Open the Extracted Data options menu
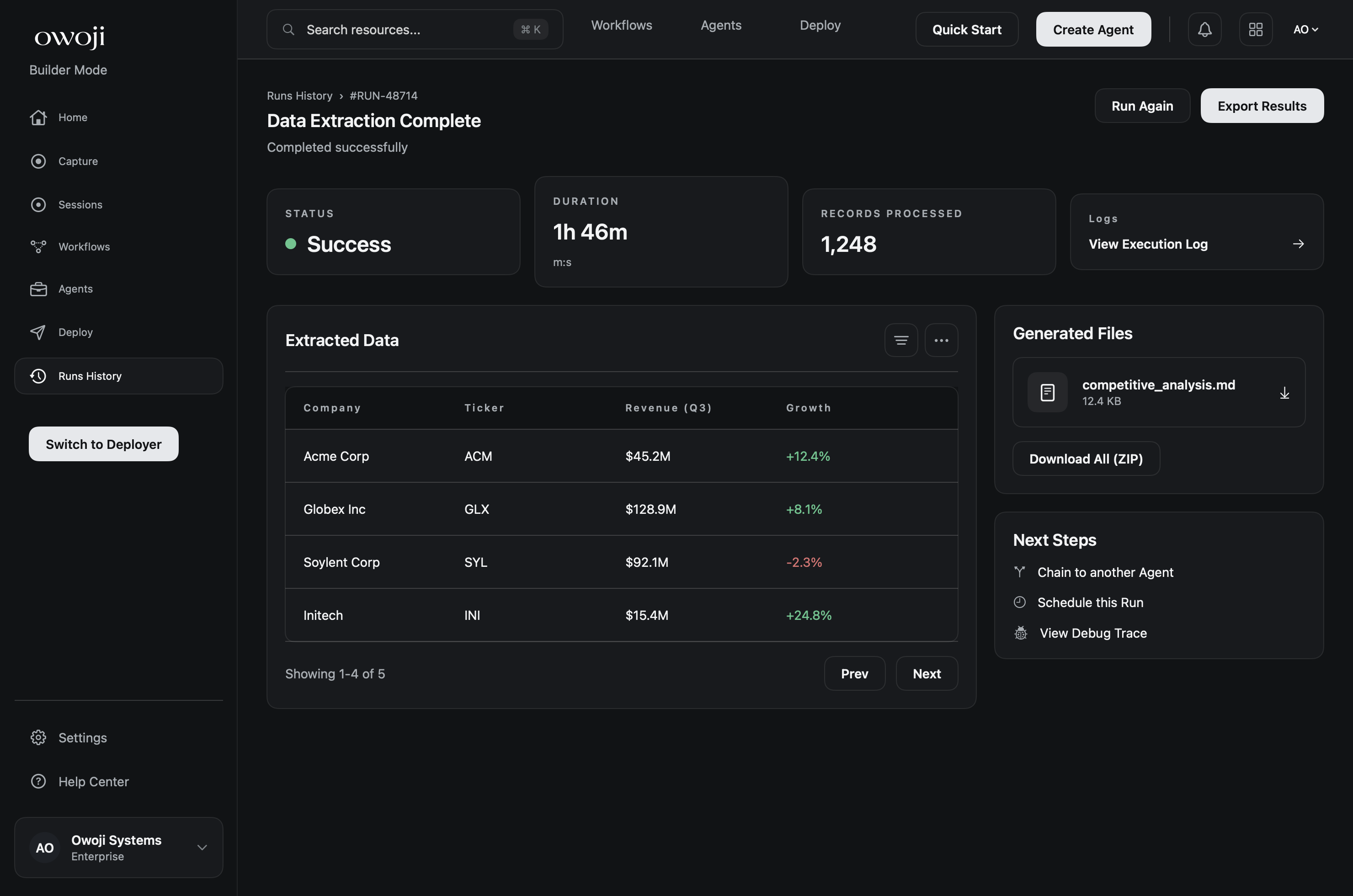The width and height of the screenshot is (1353, 896). tap(941, 340)
